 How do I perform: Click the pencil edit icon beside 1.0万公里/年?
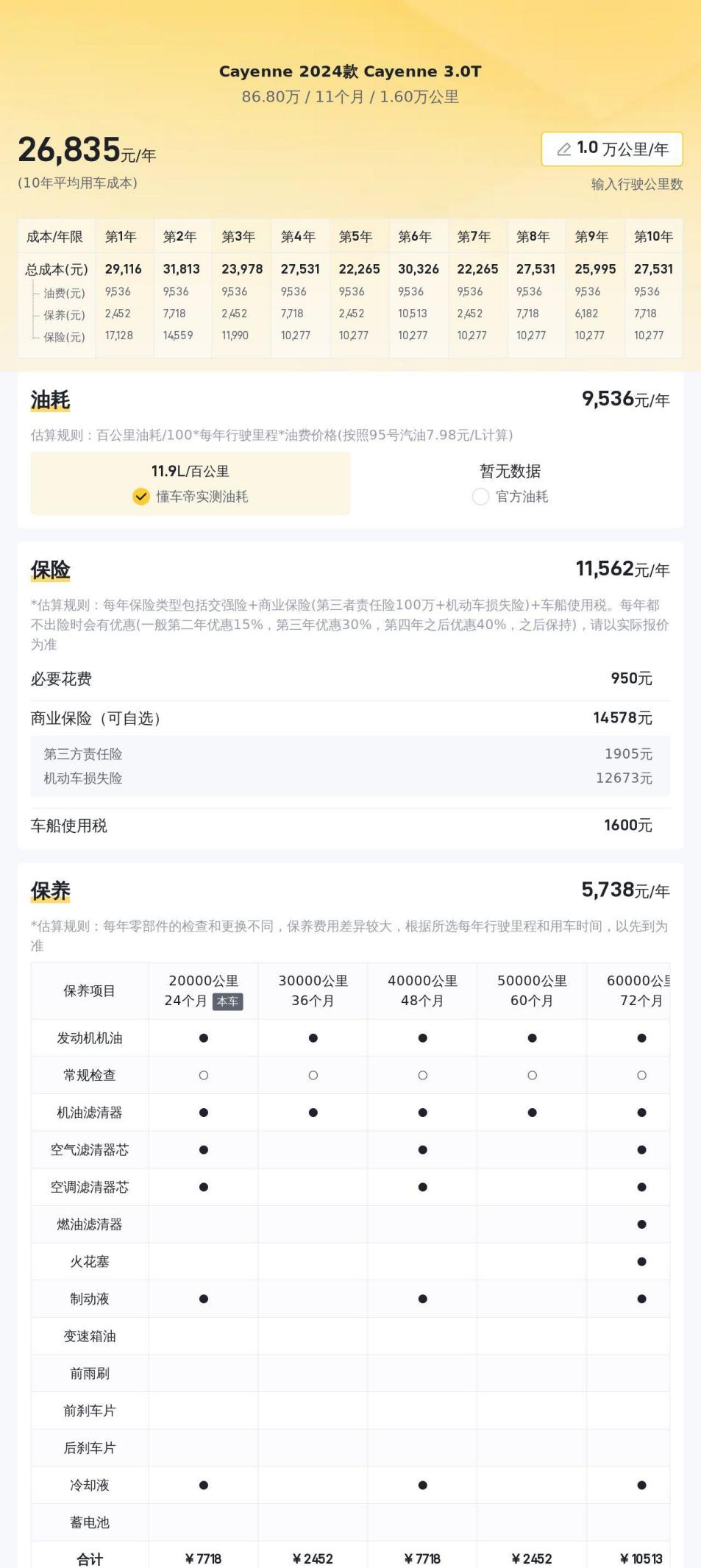tap(564, 149)
